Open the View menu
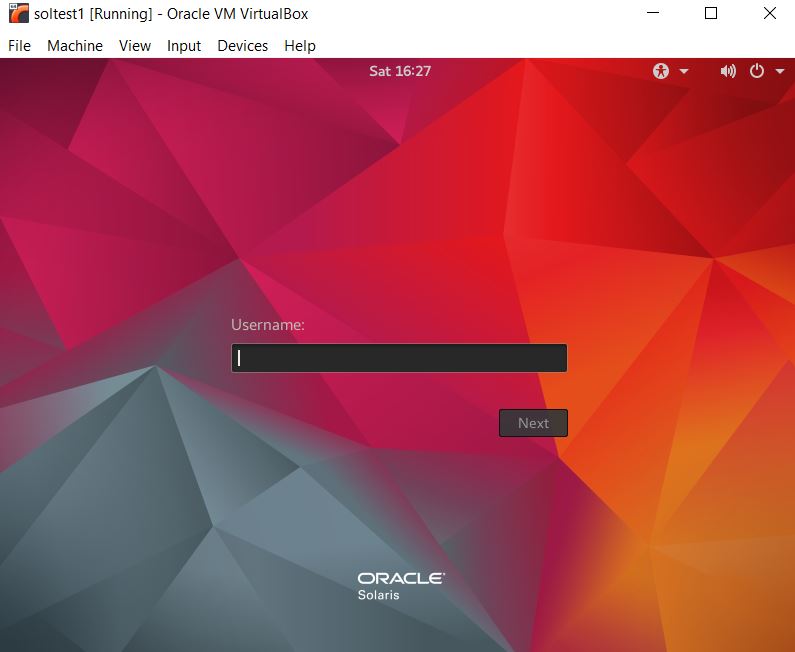Viewport: 795px width, 652px height. (135, 46)
